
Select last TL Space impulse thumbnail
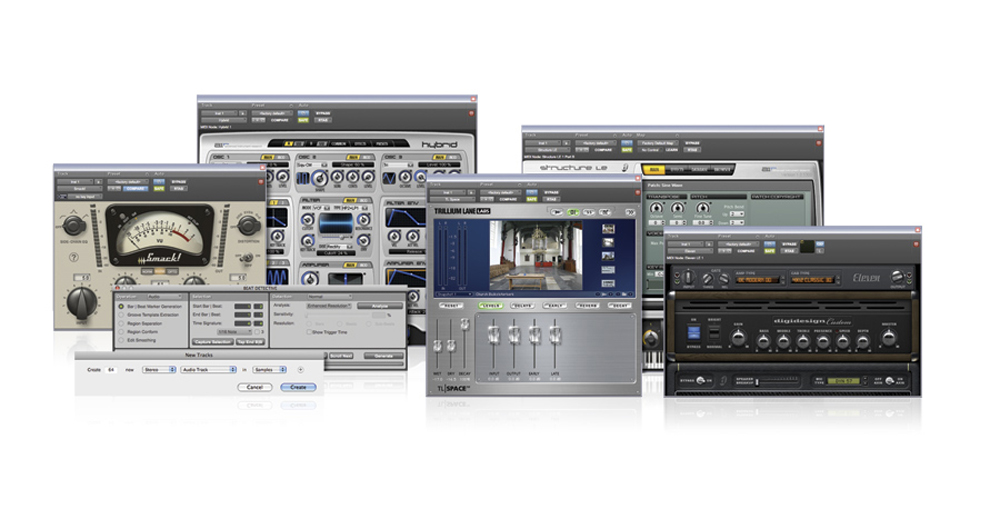tap(608, 283)
